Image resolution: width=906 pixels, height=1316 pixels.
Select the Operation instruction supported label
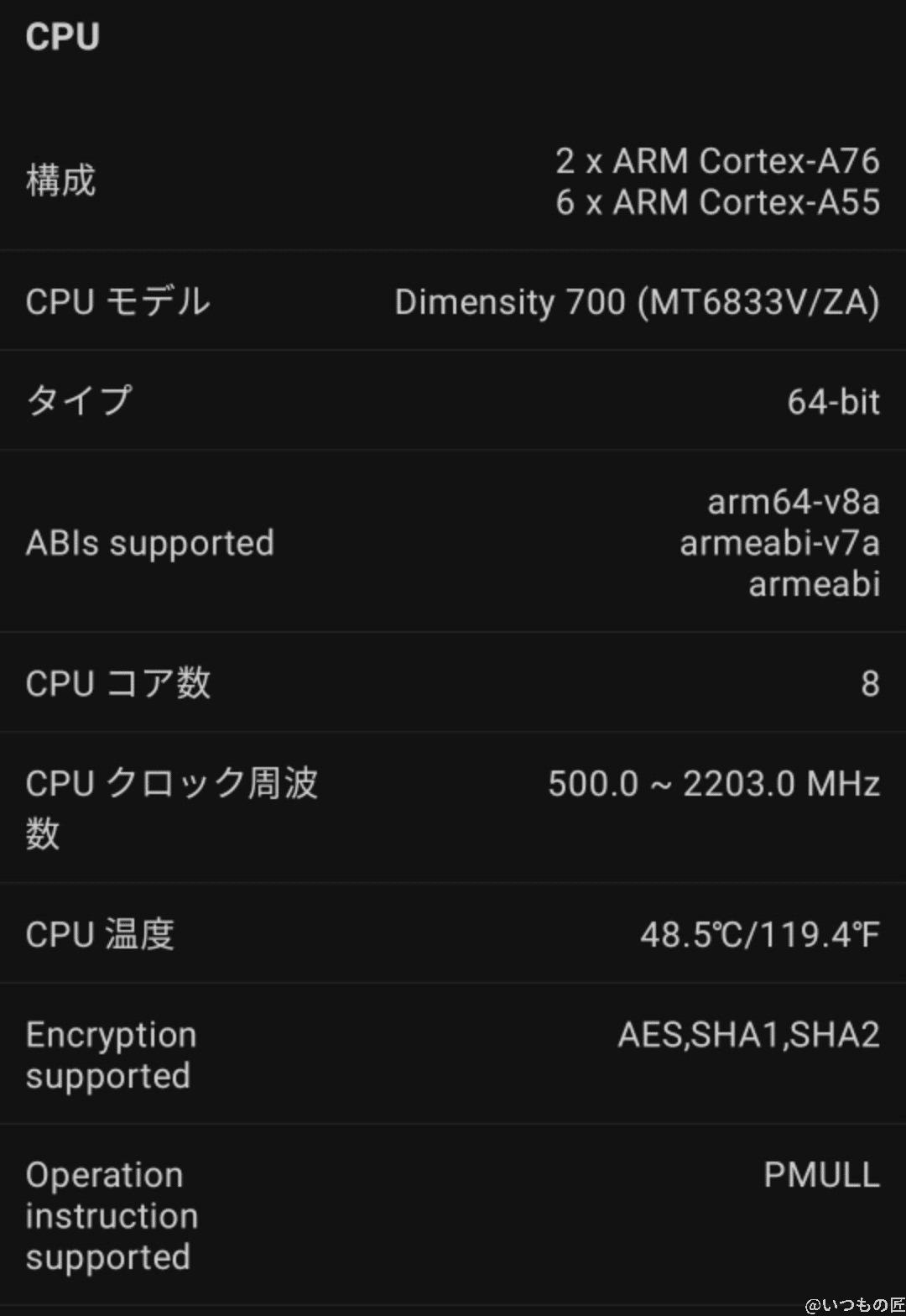point(112,1215)
